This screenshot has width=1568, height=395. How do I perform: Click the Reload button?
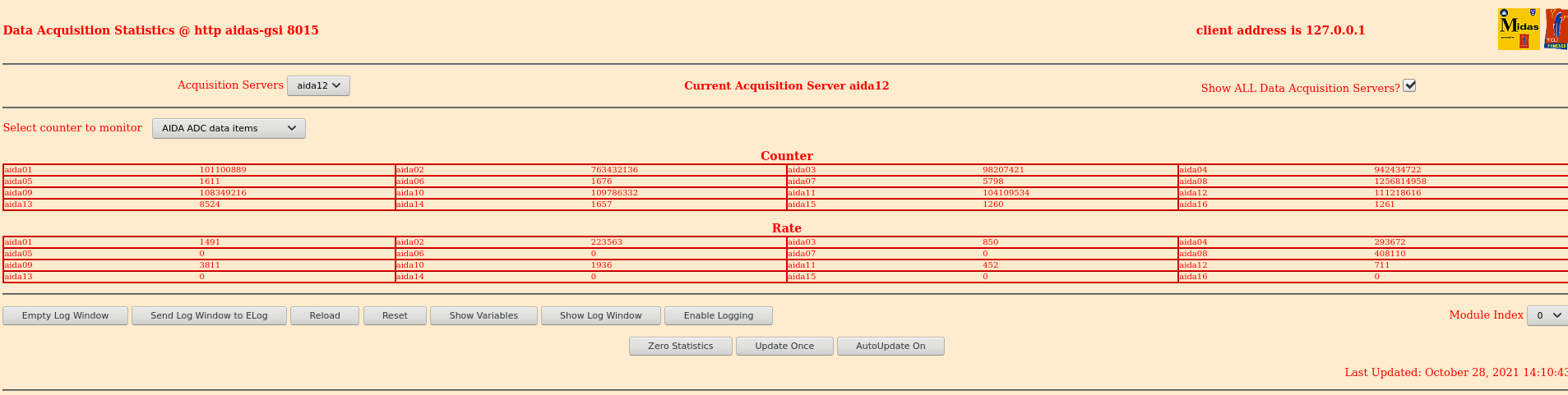tap(325, 315)
